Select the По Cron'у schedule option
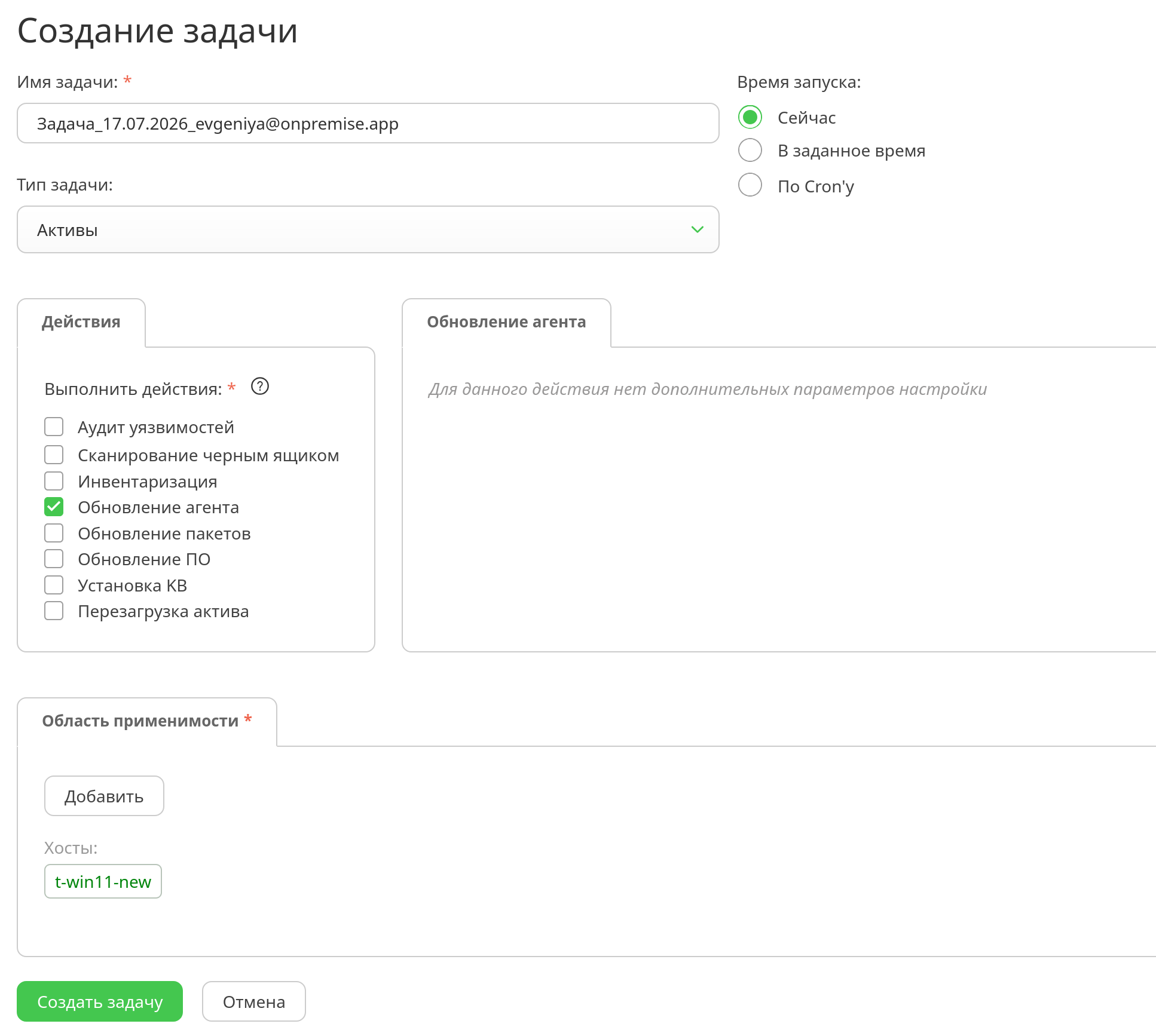1156x1036 pixels. (750, 185)
